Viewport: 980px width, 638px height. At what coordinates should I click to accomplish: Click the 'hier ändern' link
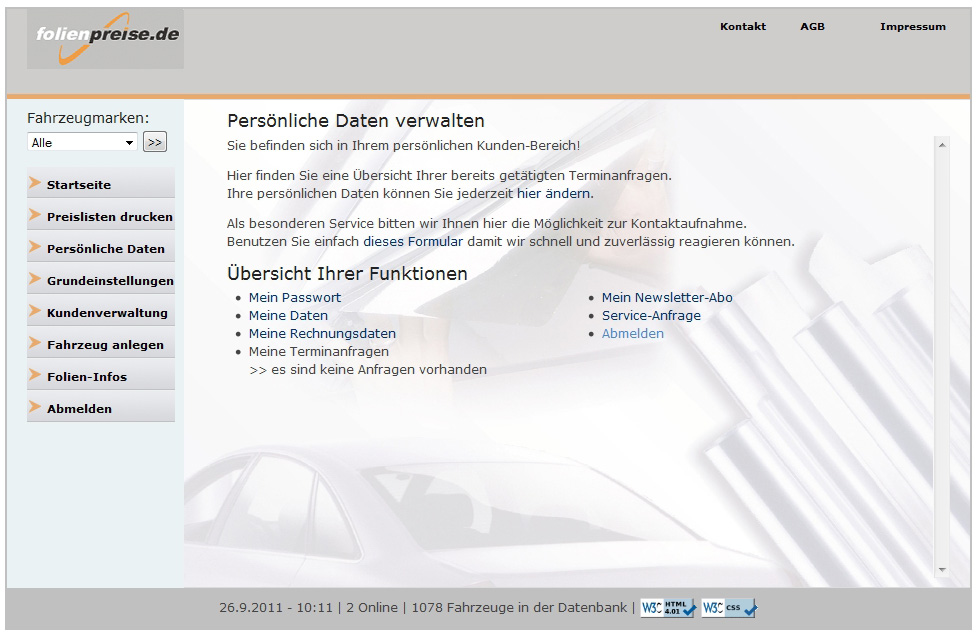pyautogui.click(x=553, y=194)
